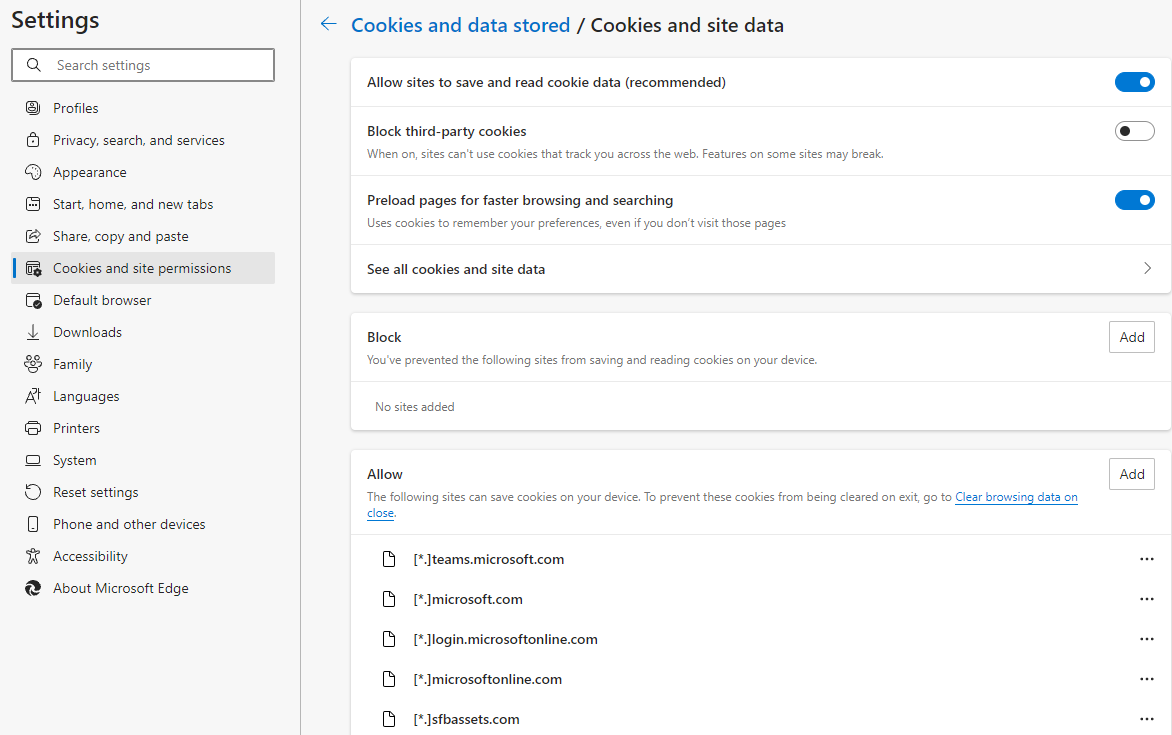The width and height of the screenshot is (1172, 735).
Task: Open the Clear browsing data on close link
Action: click(1016, 497)
